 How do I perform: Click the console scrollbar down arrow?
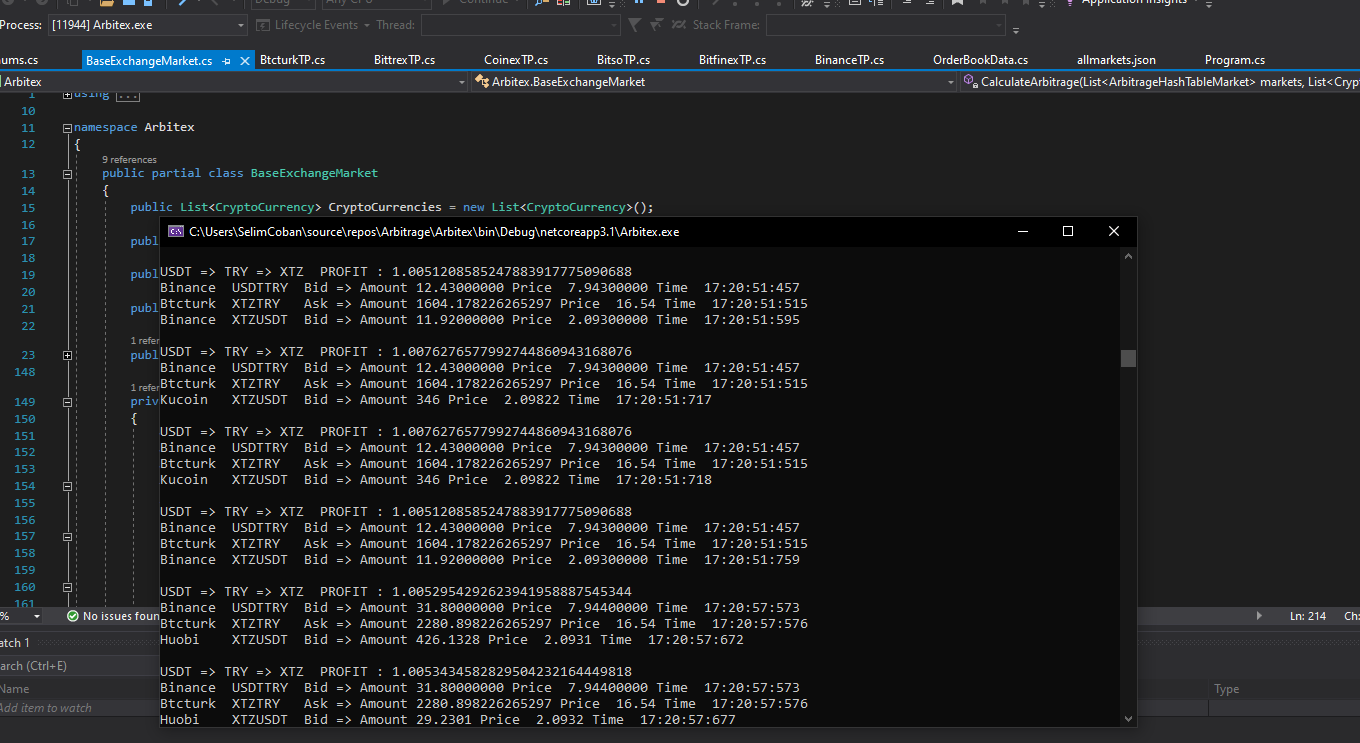(1128, 718)
